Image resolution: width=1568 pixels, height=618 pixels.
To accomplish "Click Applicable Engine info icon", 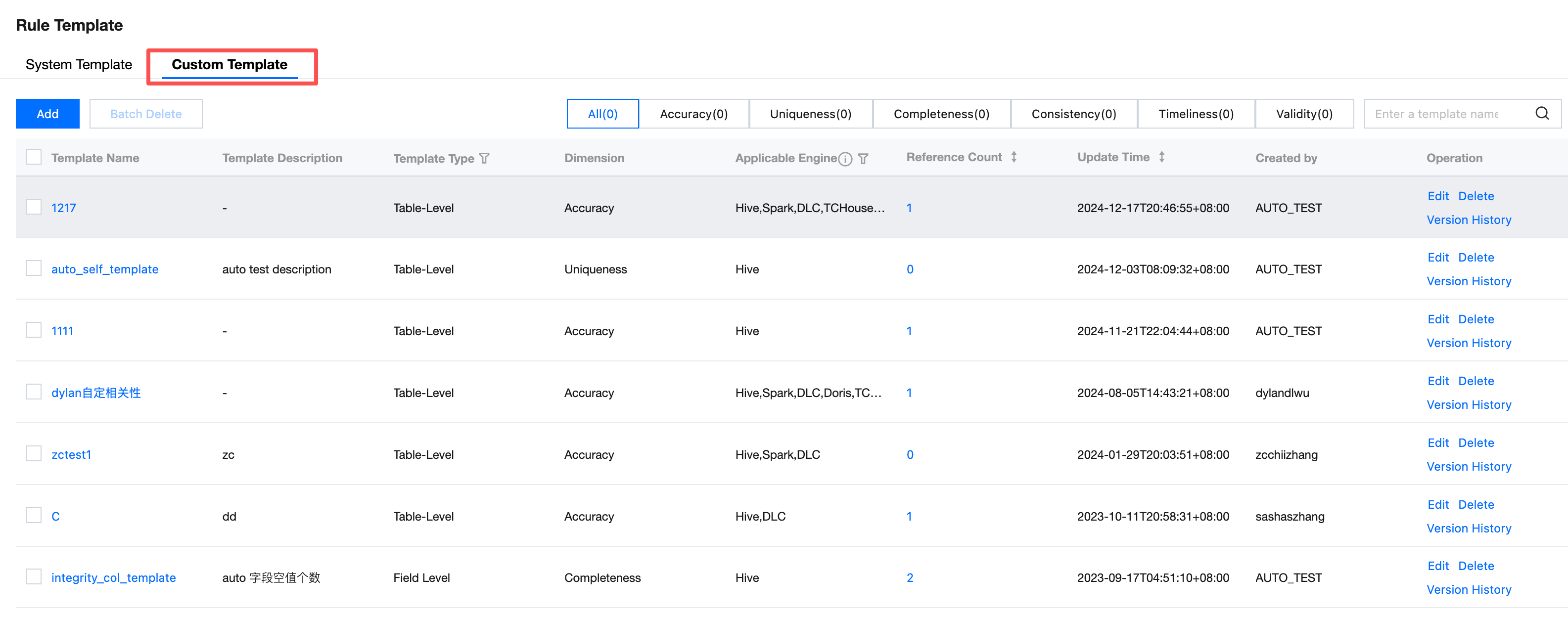I will 845,159.
